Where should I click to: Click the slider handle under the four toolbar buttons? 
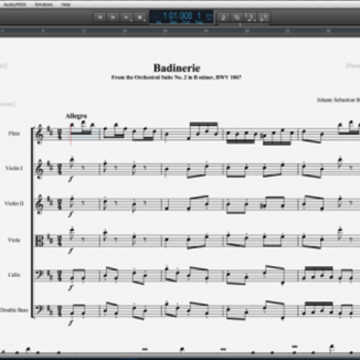[x=240, y=24]
